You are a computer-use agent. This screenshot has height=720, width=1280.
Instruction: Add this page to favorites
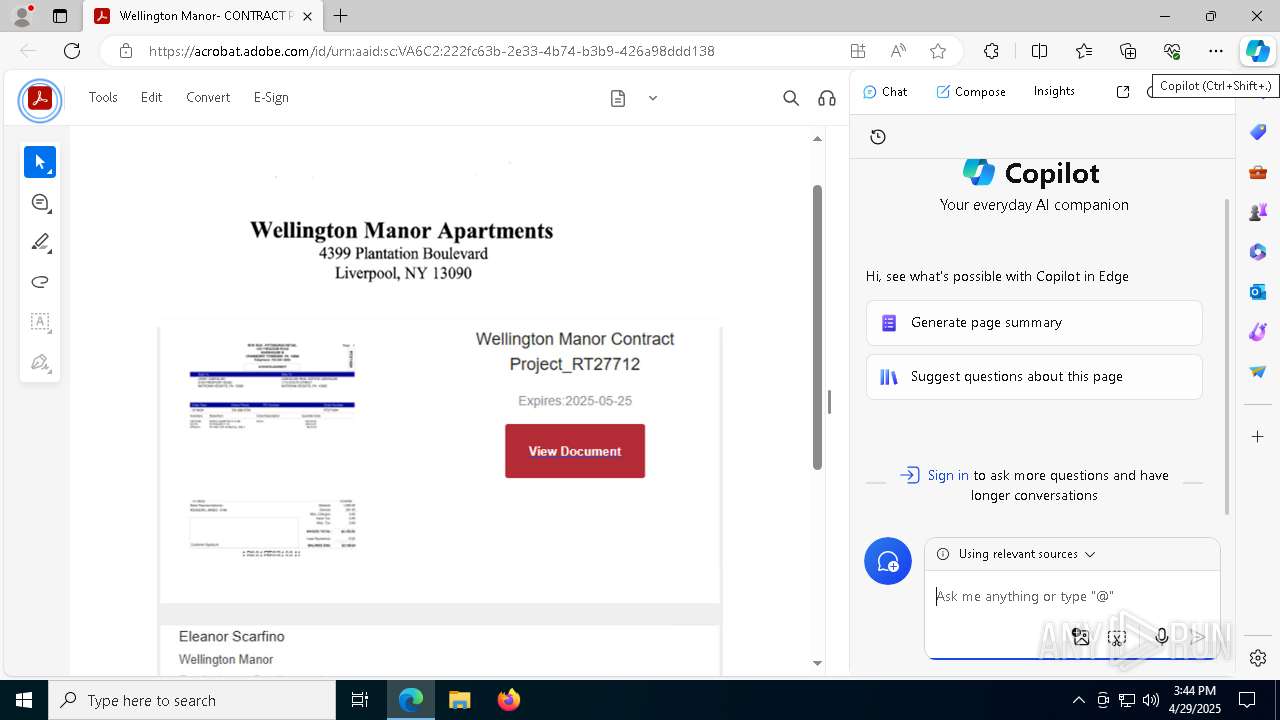coord(938,51)
